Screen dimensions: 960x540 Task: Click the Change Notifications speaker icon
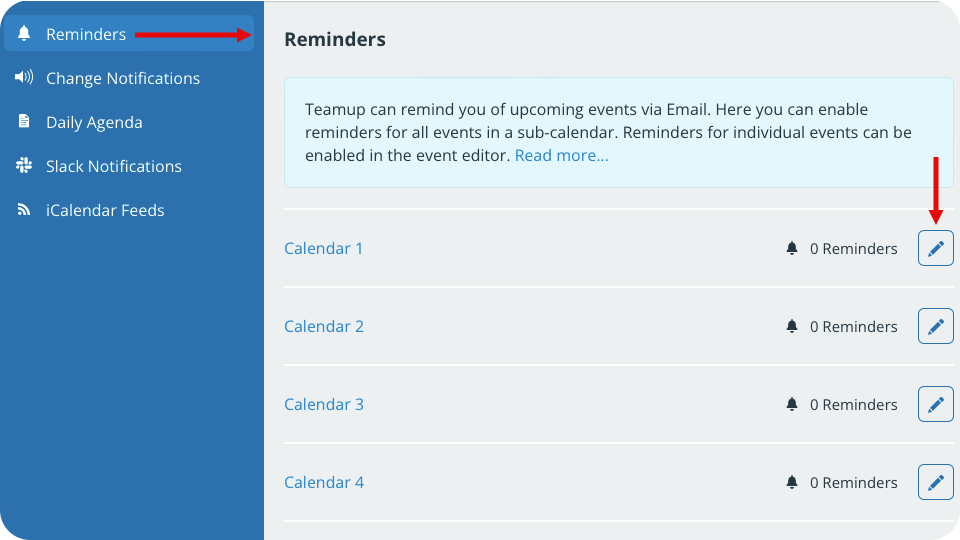24,78
